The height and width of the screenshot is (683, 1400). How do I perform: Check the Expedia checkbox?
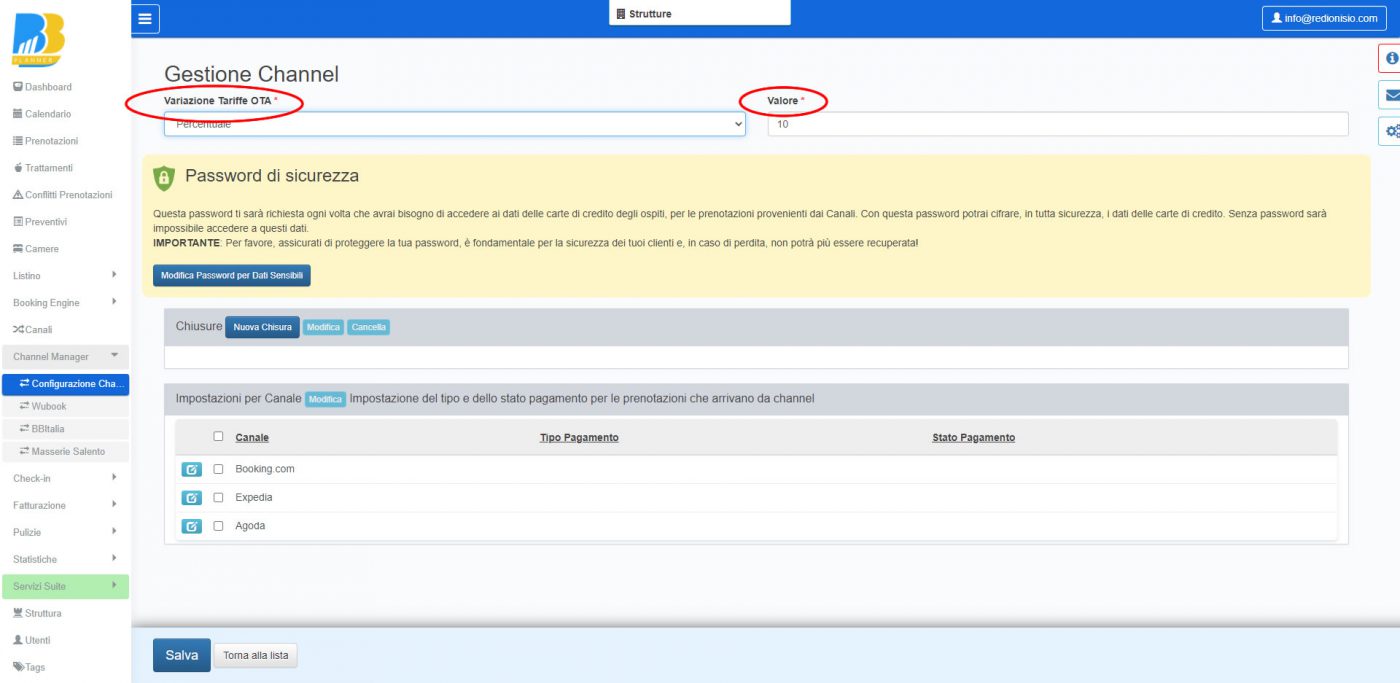[218, 498]
